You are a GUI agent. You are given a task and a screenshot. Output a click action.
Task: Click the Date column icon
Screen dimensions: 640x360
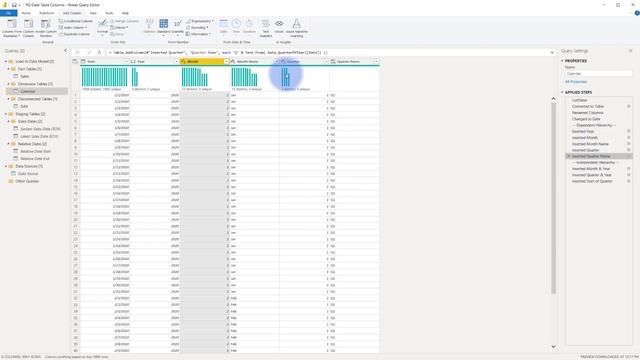pyautogui.click(x=223, y=23)
